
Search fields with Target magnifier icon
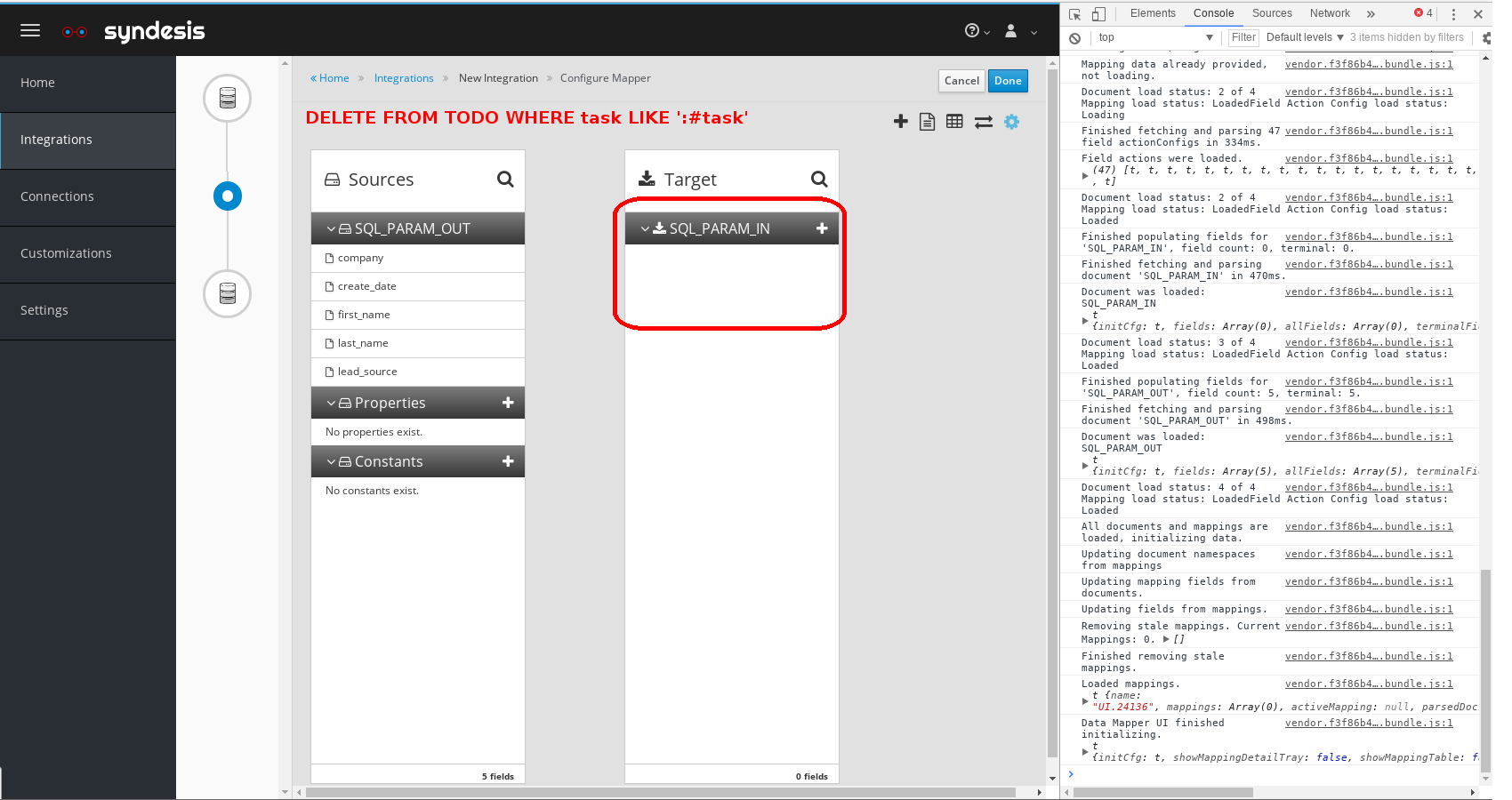click(x=819, y=179)
